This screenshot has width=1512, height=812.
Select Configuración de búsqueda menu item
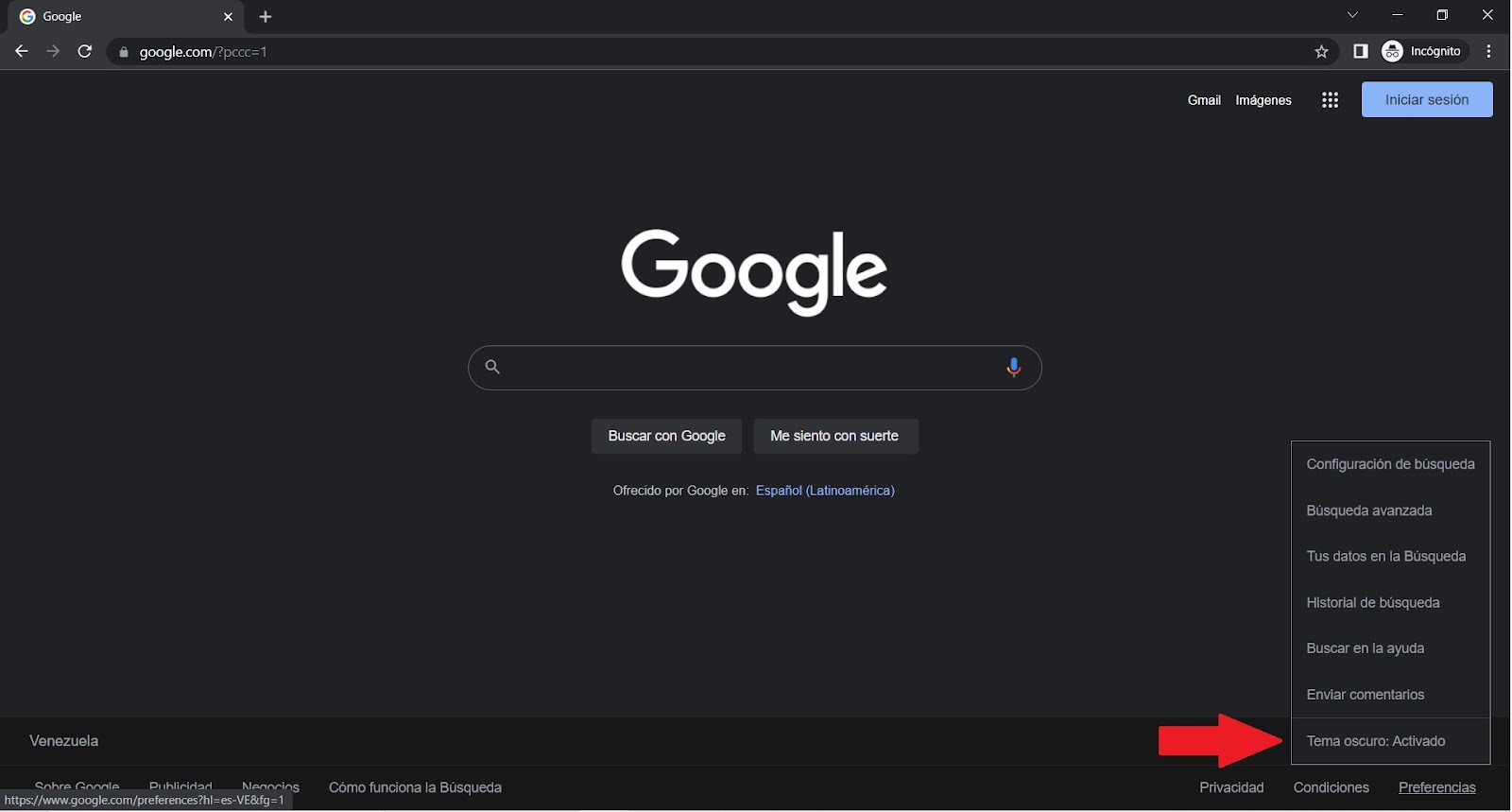coord(1390,464)
